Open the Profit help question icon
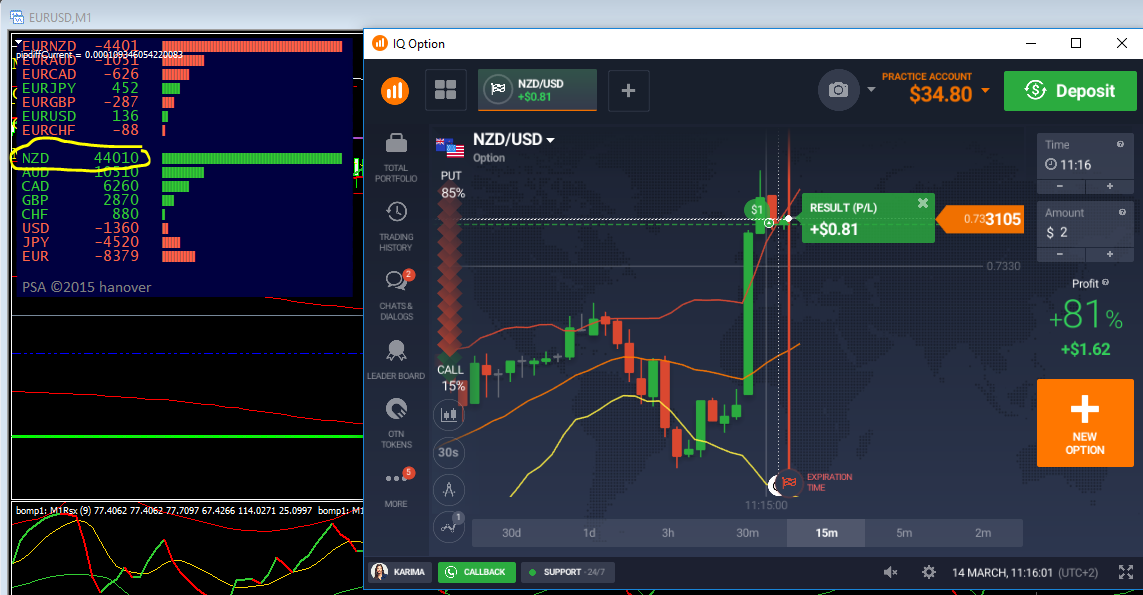The image size is (1143, 595). tap(1106, 282)
